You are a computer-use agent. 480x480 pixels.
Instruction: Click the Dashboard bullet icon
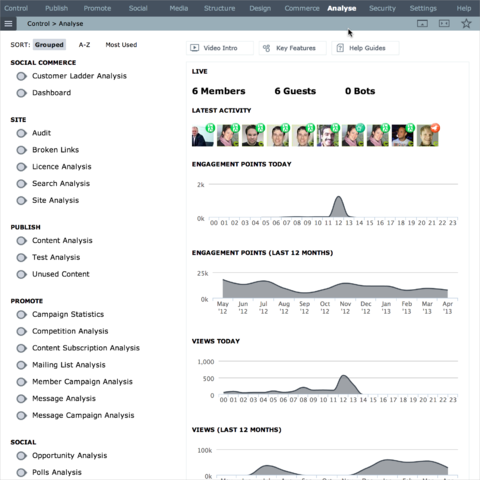[22, 93]
